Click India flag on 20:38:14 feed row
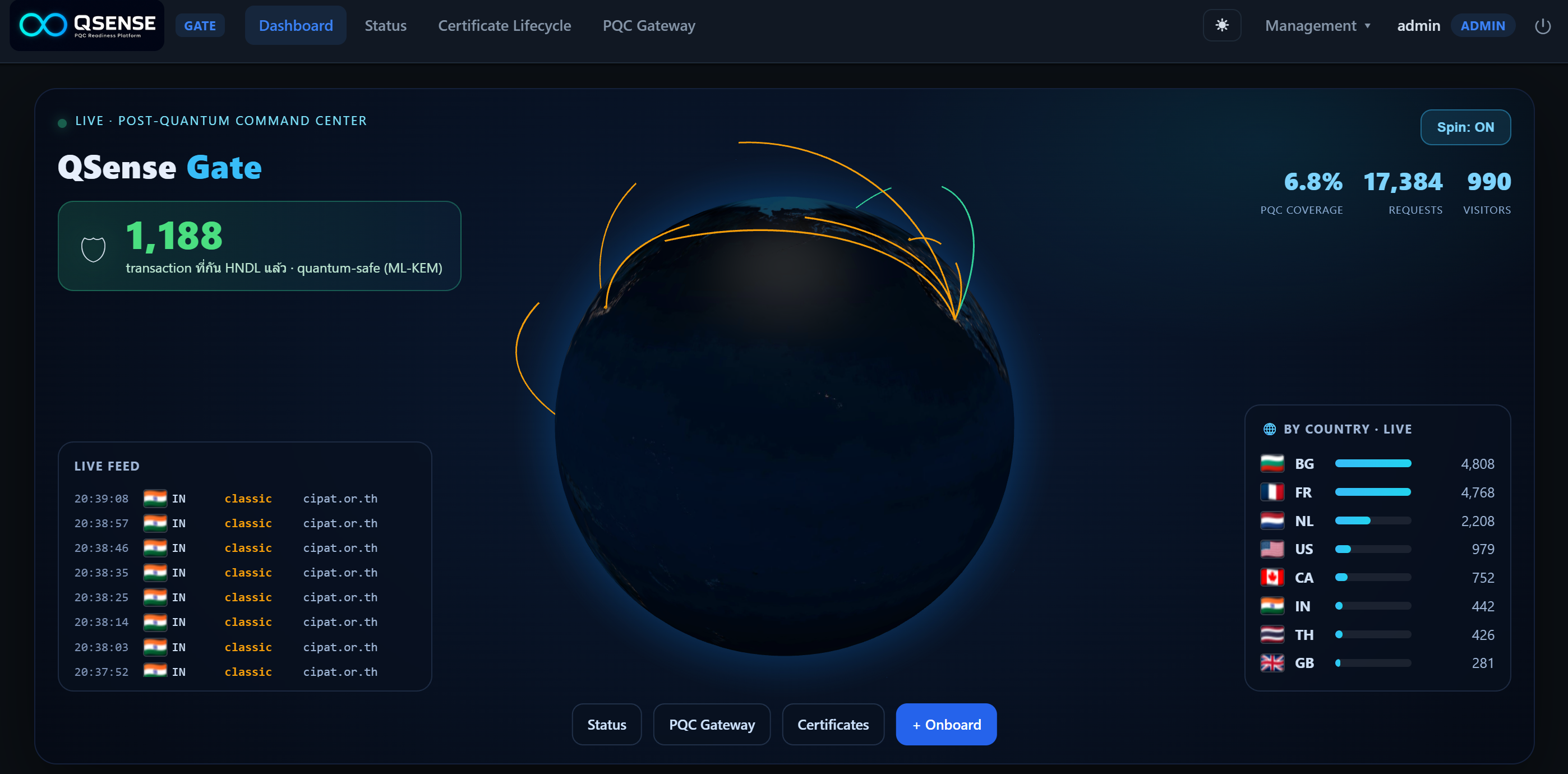Image resolution: width=1568 pixels, height=774 pixels. 155,622
